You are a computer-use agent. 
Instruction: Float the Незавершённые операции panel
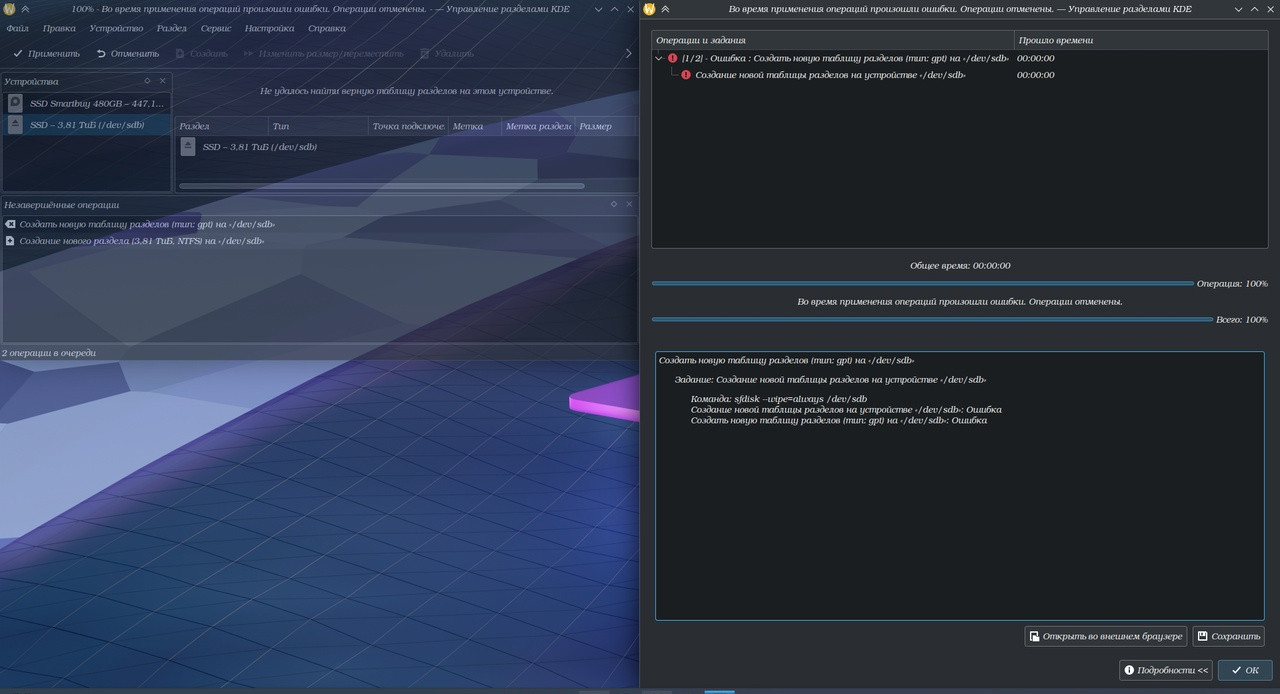tap(615, 204)
